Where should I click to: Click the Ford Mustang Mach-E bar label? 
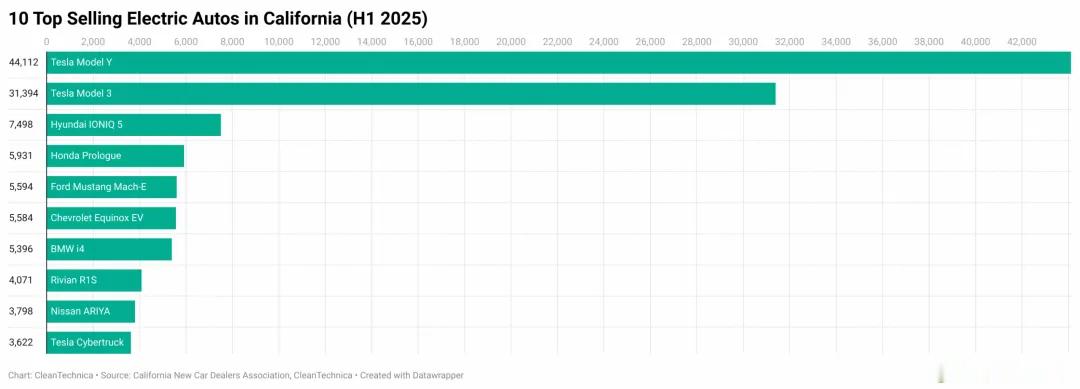click(x=98, y=187)
